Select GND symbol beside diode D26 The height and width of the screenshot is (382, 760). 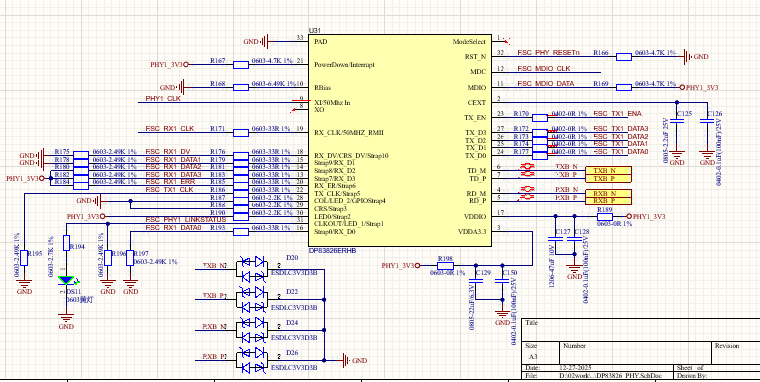[354, 361]
